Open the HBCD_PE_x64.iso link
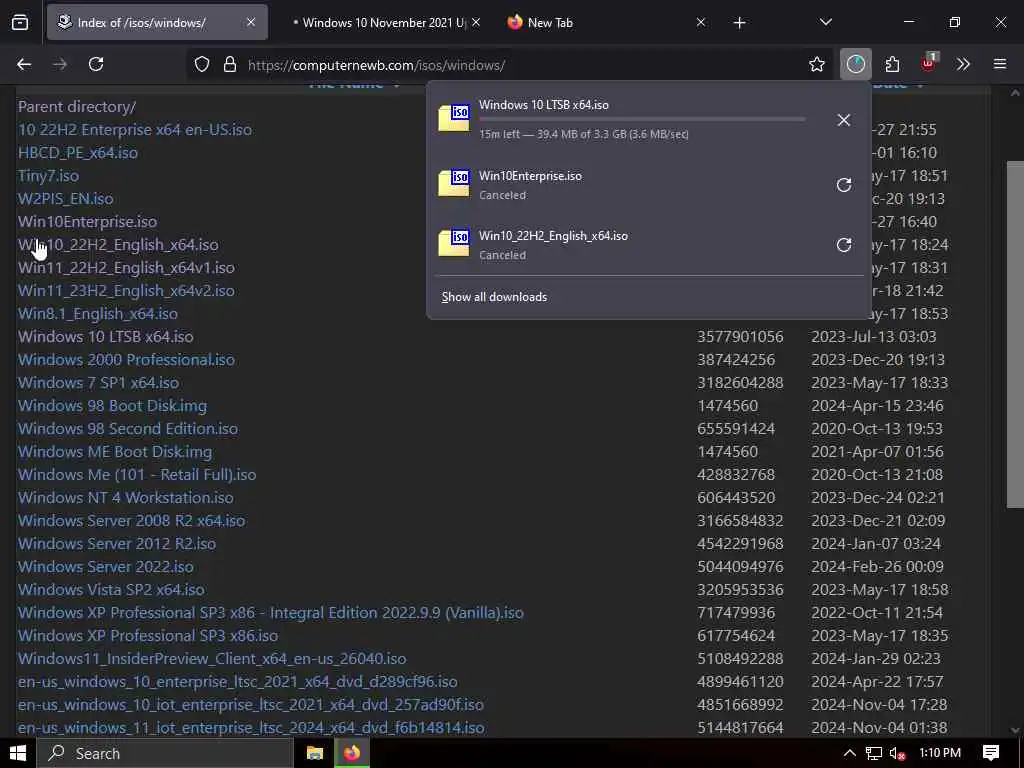 pyautogui.click(x=78, y=152)
